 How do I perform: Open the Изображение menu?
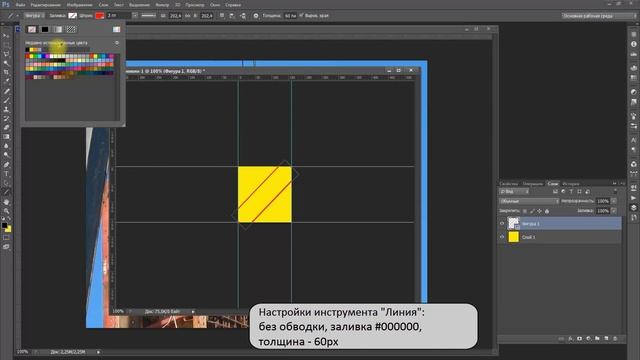79,5
